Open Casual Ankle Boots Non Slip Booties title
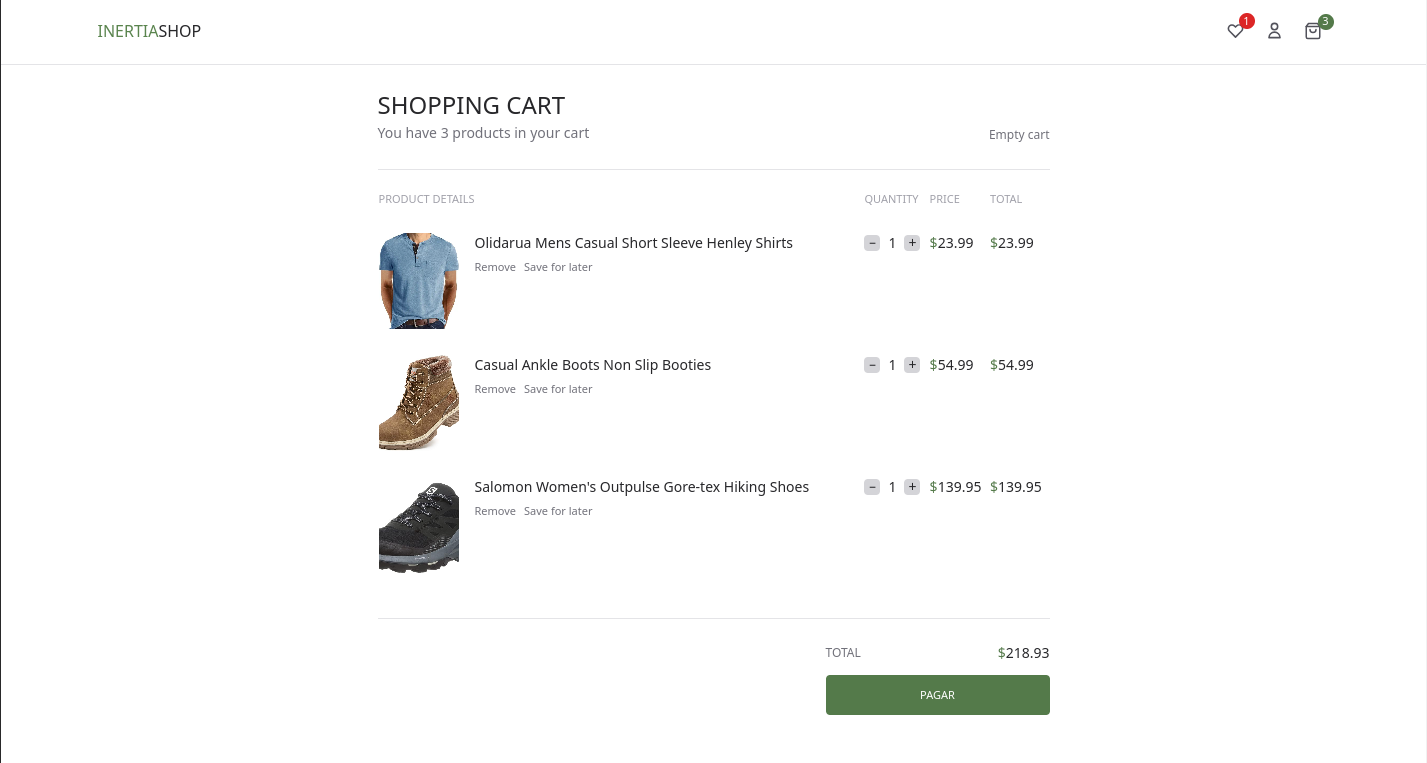1427x763 pixels. click(x=593, y=365)
